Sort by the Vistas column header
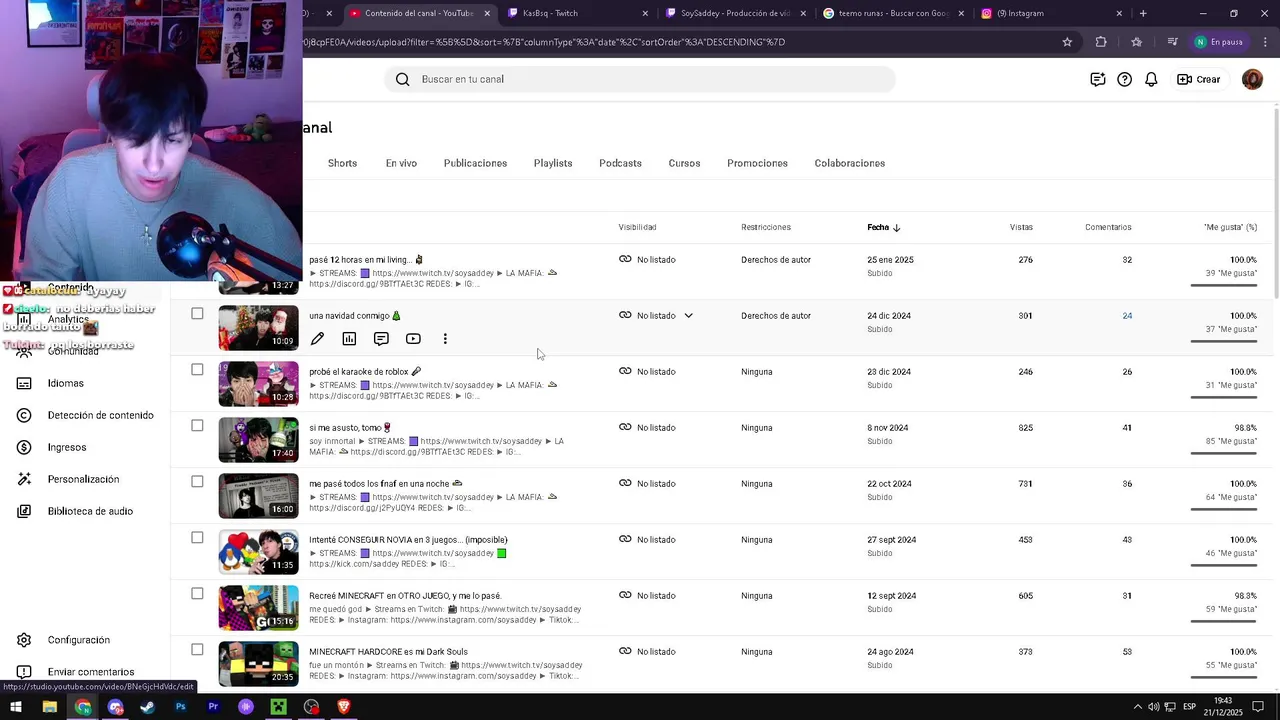This screenshot has height=720, width=1280. (x=1021, y=227)
